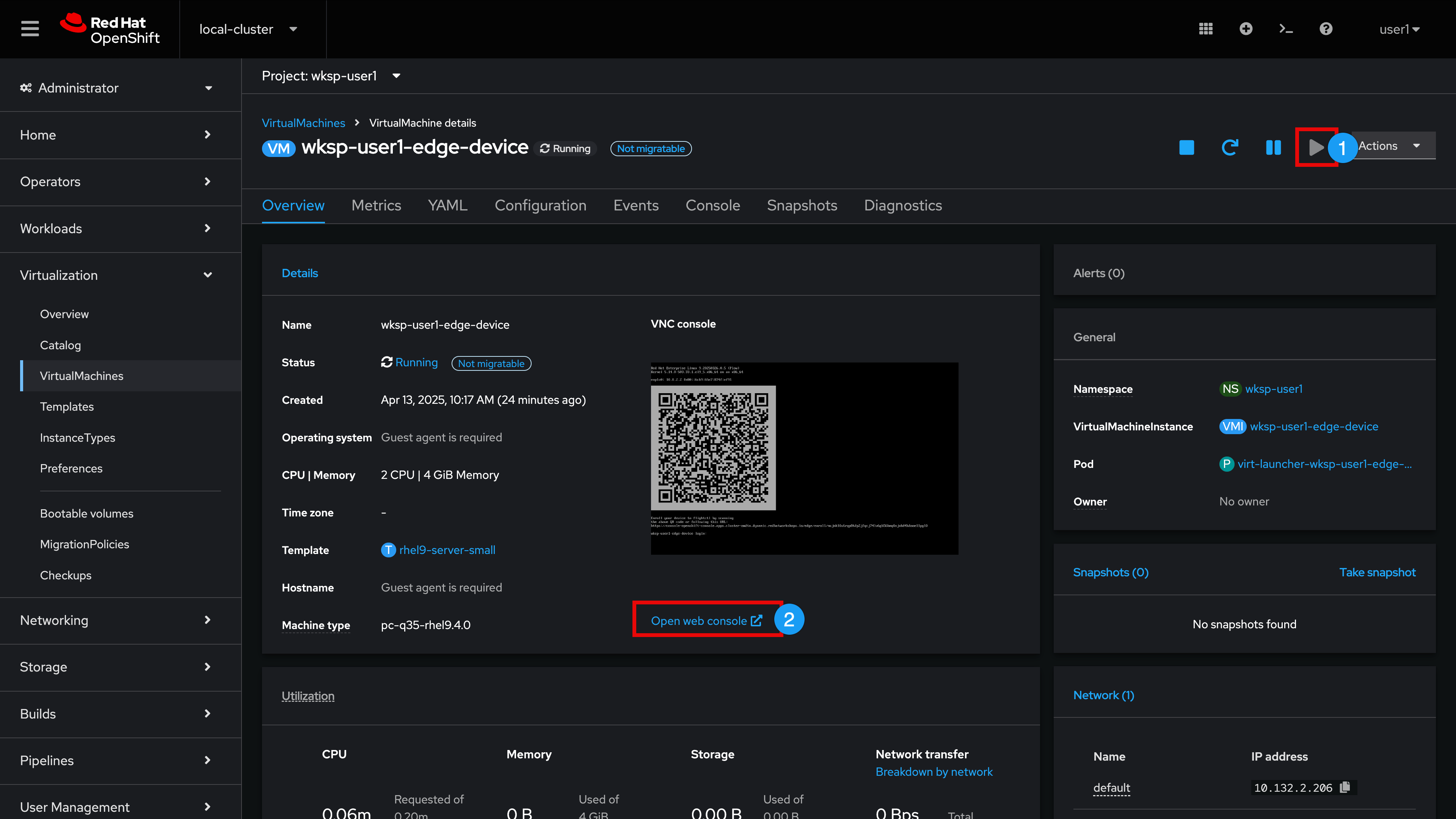Click Breakdown by network link
Viewport: 1456px width, 819px height.
934,772
